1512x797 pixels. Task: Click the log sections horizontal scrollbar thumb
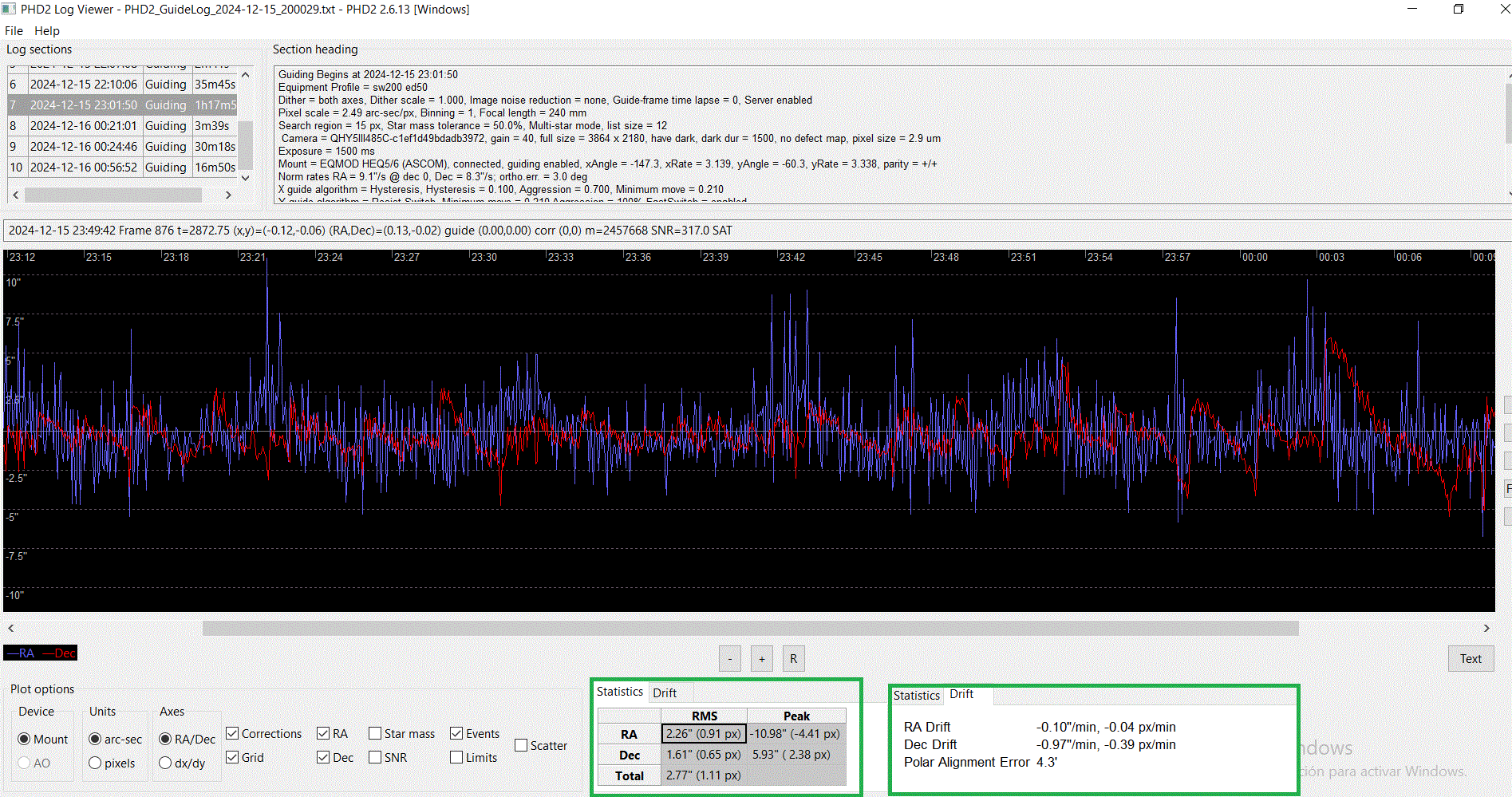tap(113, 195)
